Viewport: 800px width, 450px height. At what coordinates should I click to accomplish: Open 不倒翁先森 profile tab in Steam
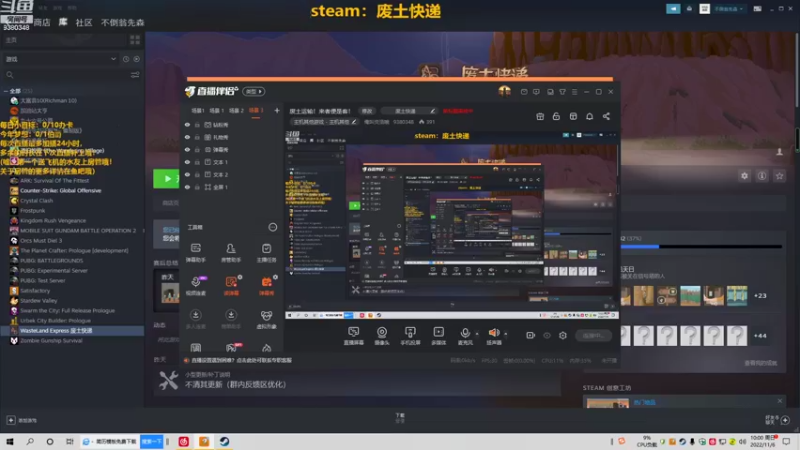[x=122, y=22]
